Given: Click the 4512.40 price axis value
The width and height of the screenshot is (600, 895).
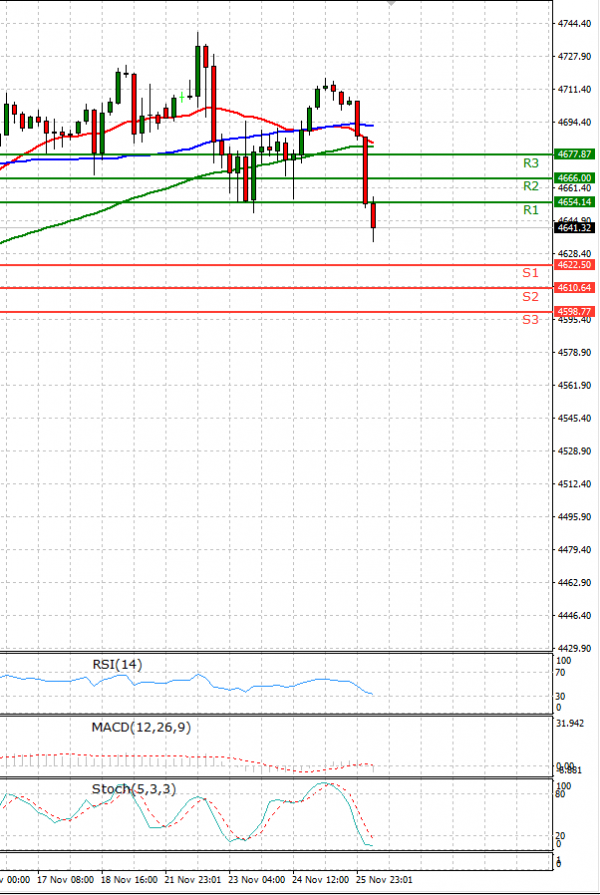Looking at the screenshot, I should (574, 484).
